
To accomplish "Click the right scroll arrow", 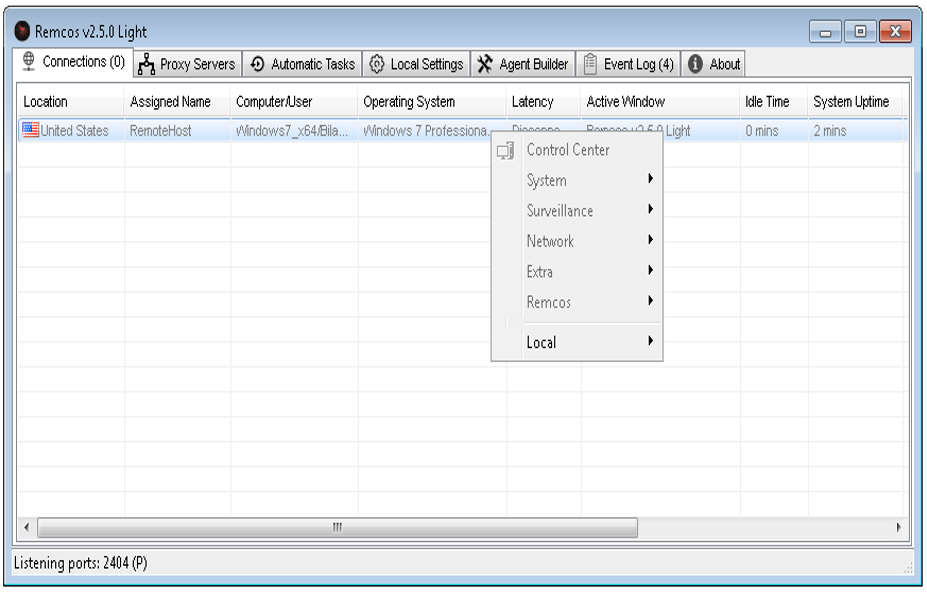I will pos(898,527).
